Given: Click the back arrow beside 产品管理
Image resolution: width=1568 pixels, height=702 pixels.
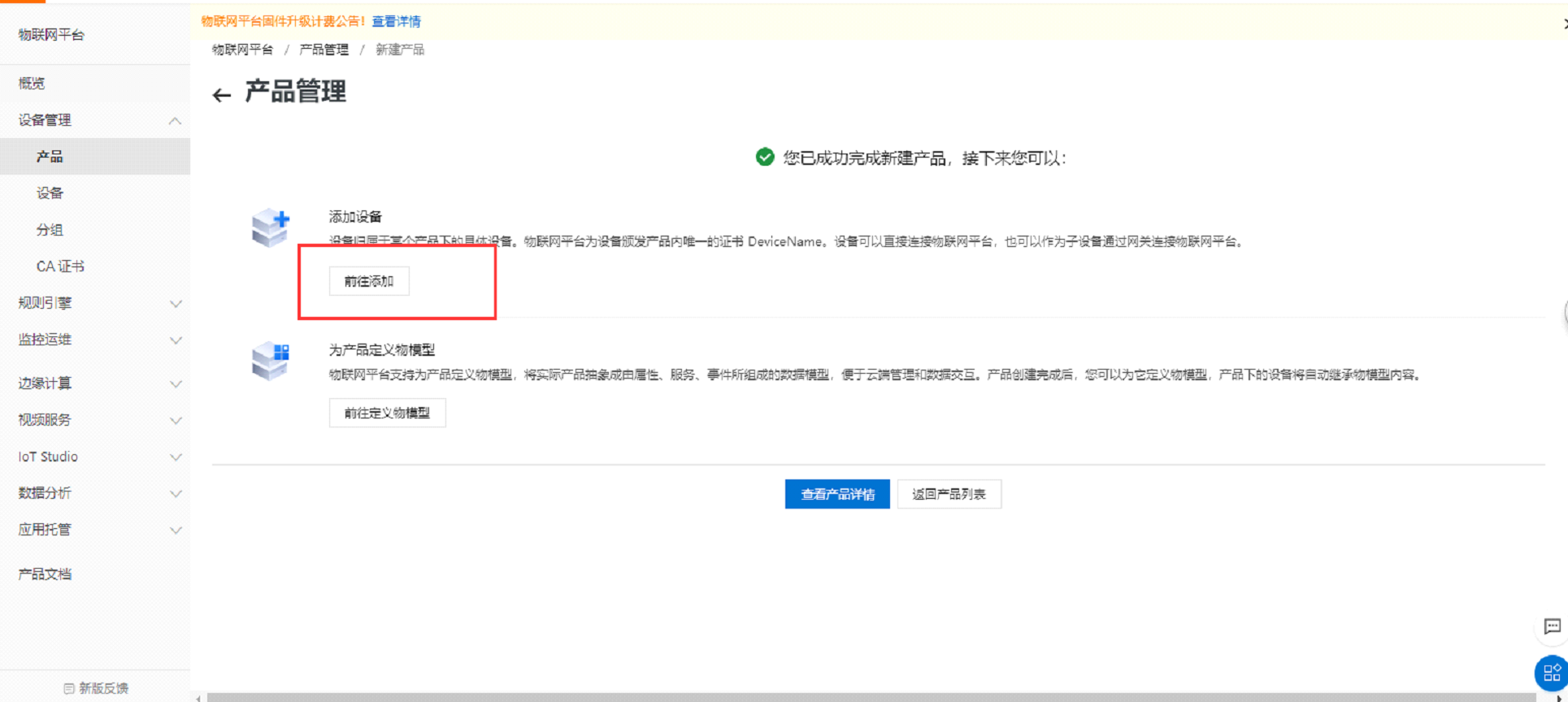Looking at the screenshot, I should tap(221, 96).
